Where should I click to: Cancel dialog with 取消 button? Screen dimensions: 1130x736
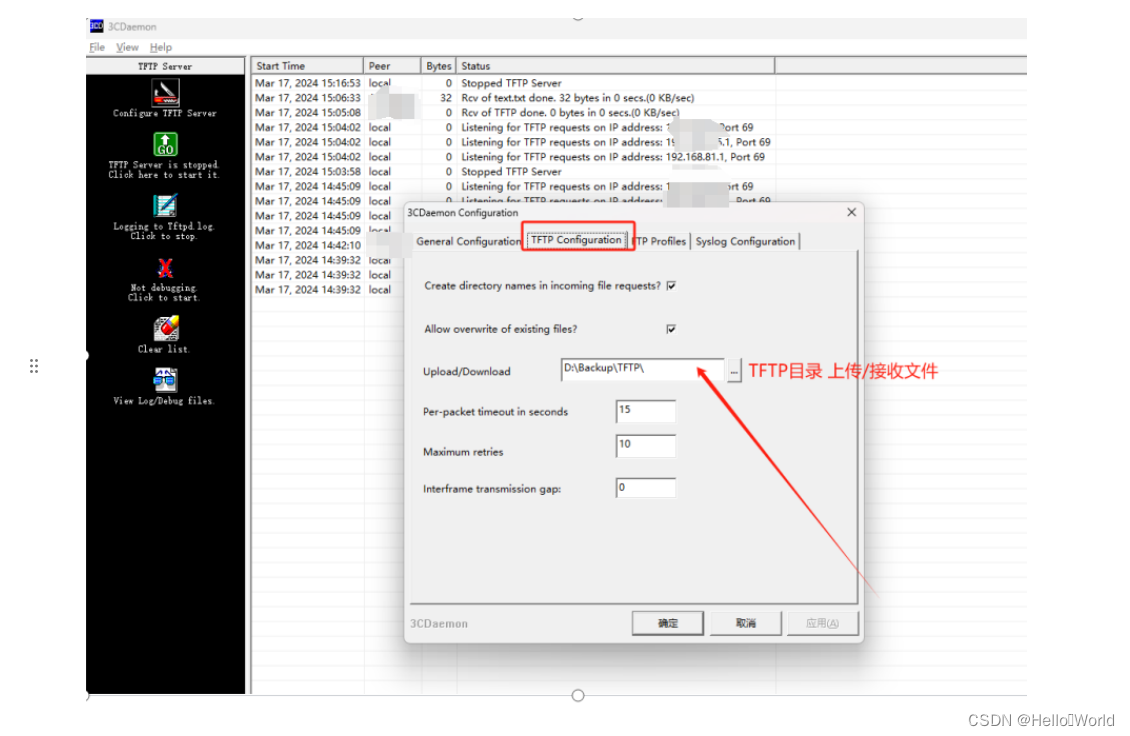point(745,623)
